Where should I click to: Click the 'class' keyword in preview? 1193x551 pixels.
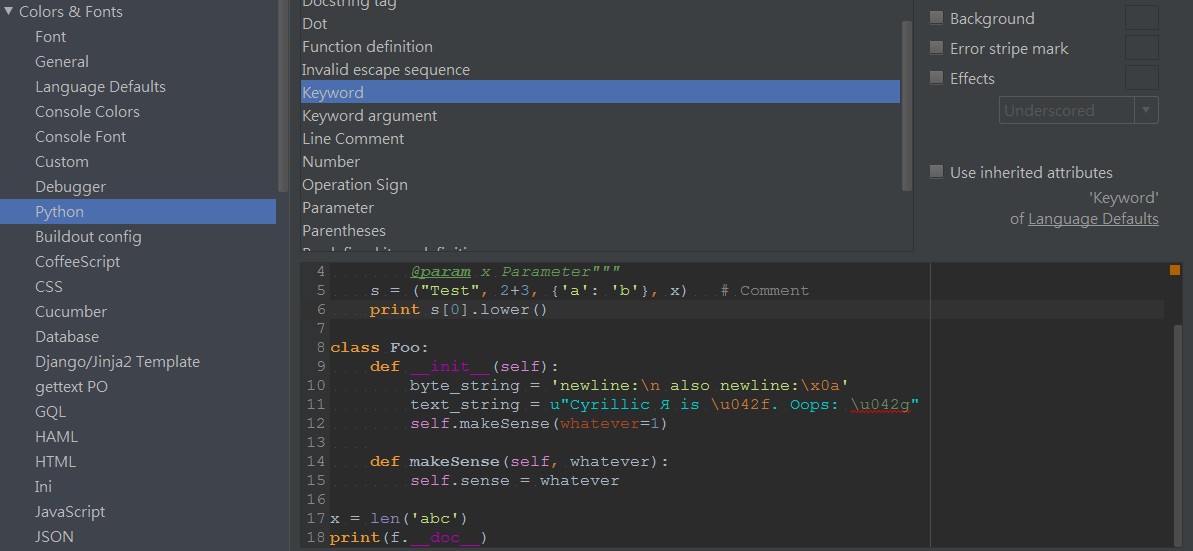355,348
